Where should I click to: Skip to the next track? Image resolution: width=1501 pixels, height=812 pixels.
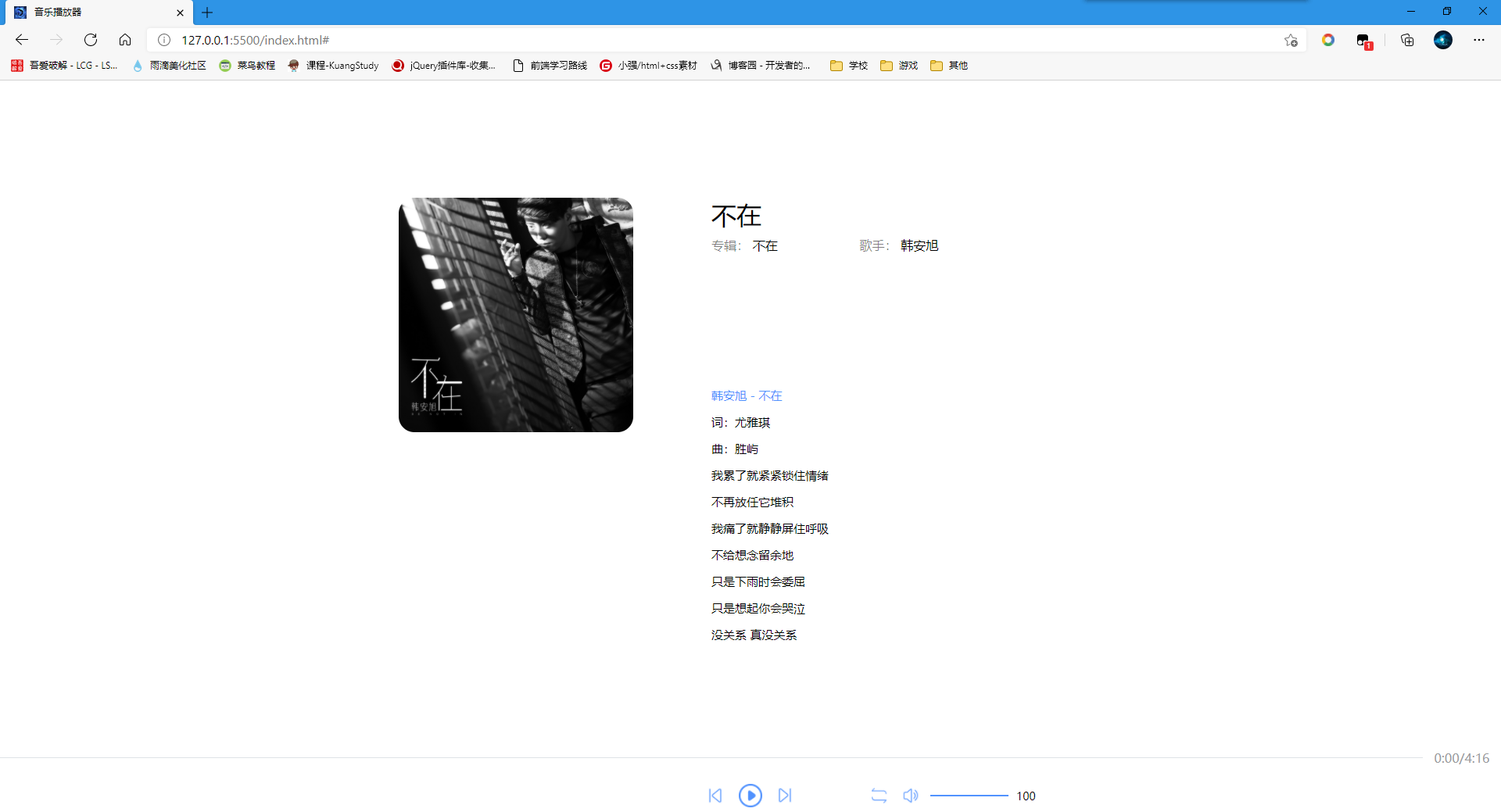click(785, 795)
